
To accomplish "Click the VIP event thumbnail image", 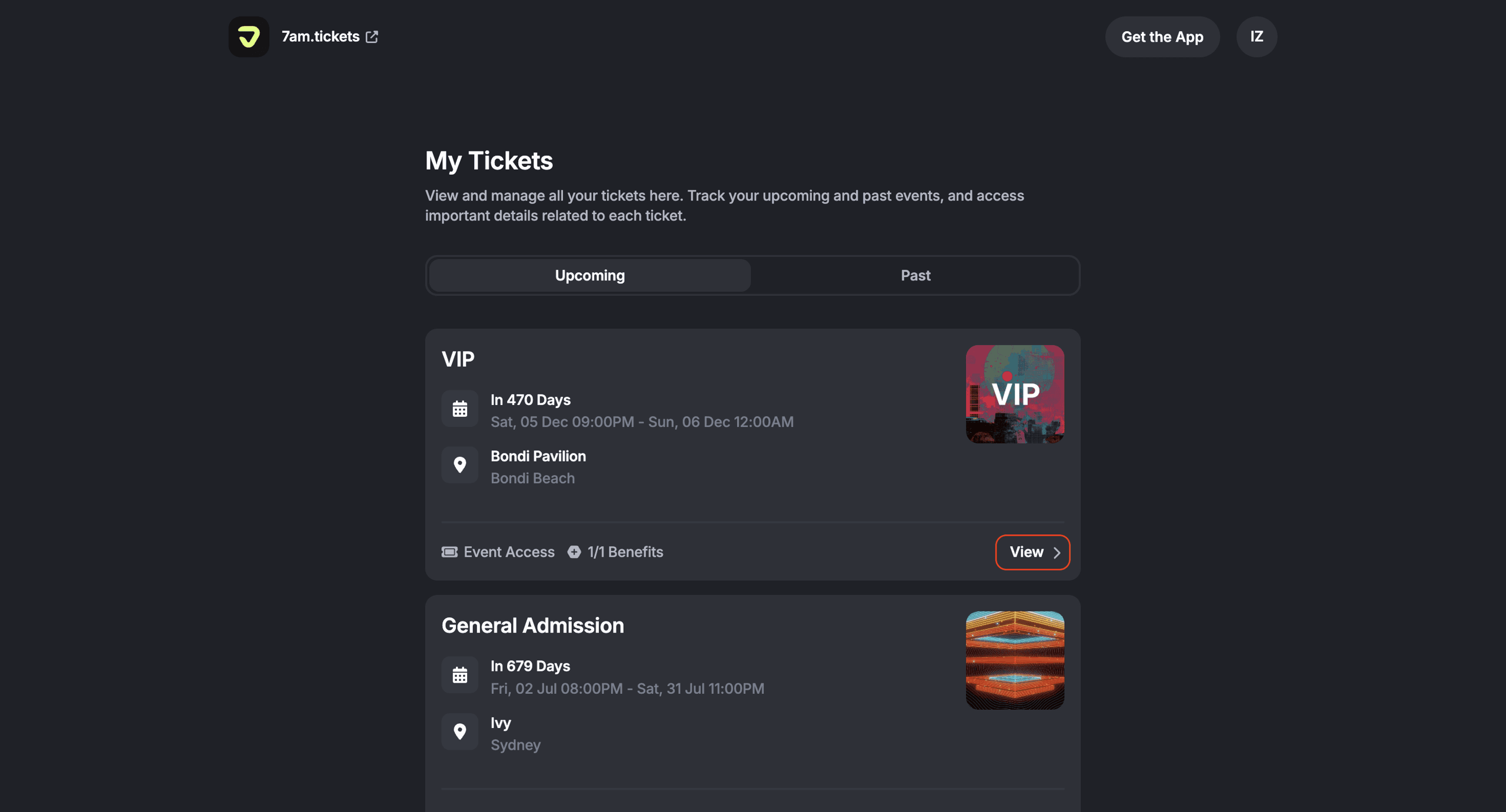I will (1015, 394).
